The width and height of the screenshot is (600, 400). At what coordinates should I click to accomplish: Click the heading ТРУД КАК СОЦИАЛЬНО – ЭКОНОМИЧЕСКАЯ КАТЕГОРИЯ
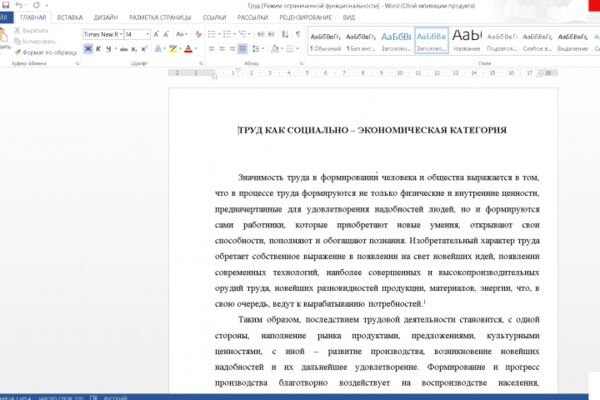point(372,131)
